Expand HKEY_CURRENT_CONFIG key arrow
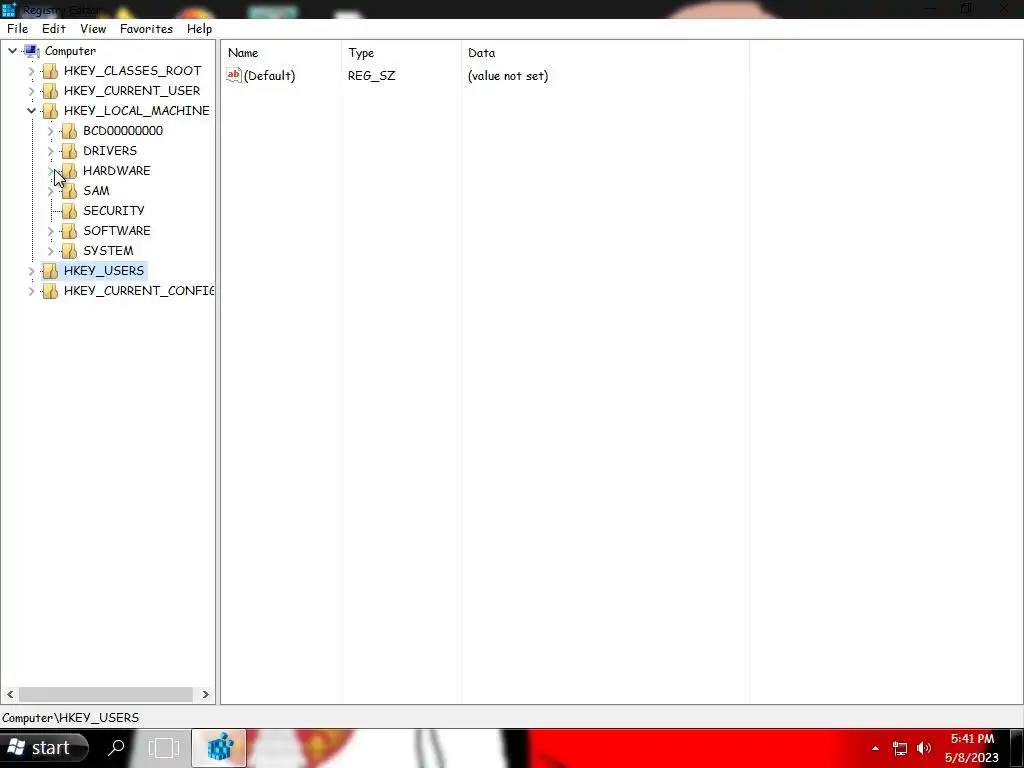 pyautogui.click(x=31, y=291)
